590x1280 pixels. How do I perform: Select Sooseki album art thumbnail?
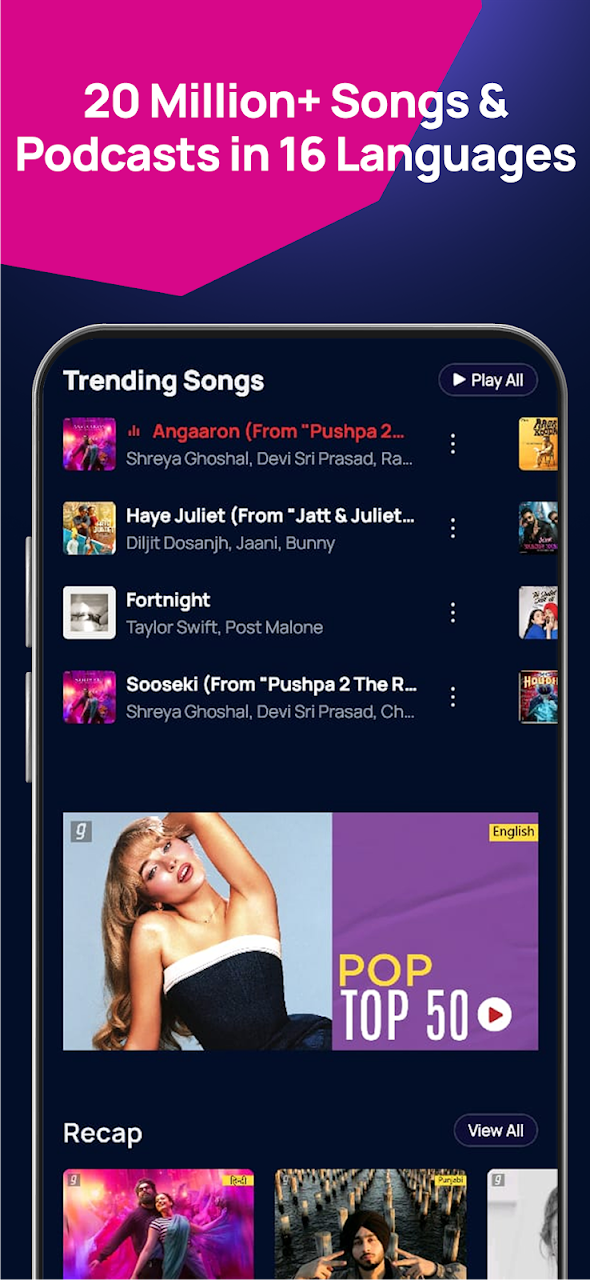pyautogui.click(x=89, y=696)
